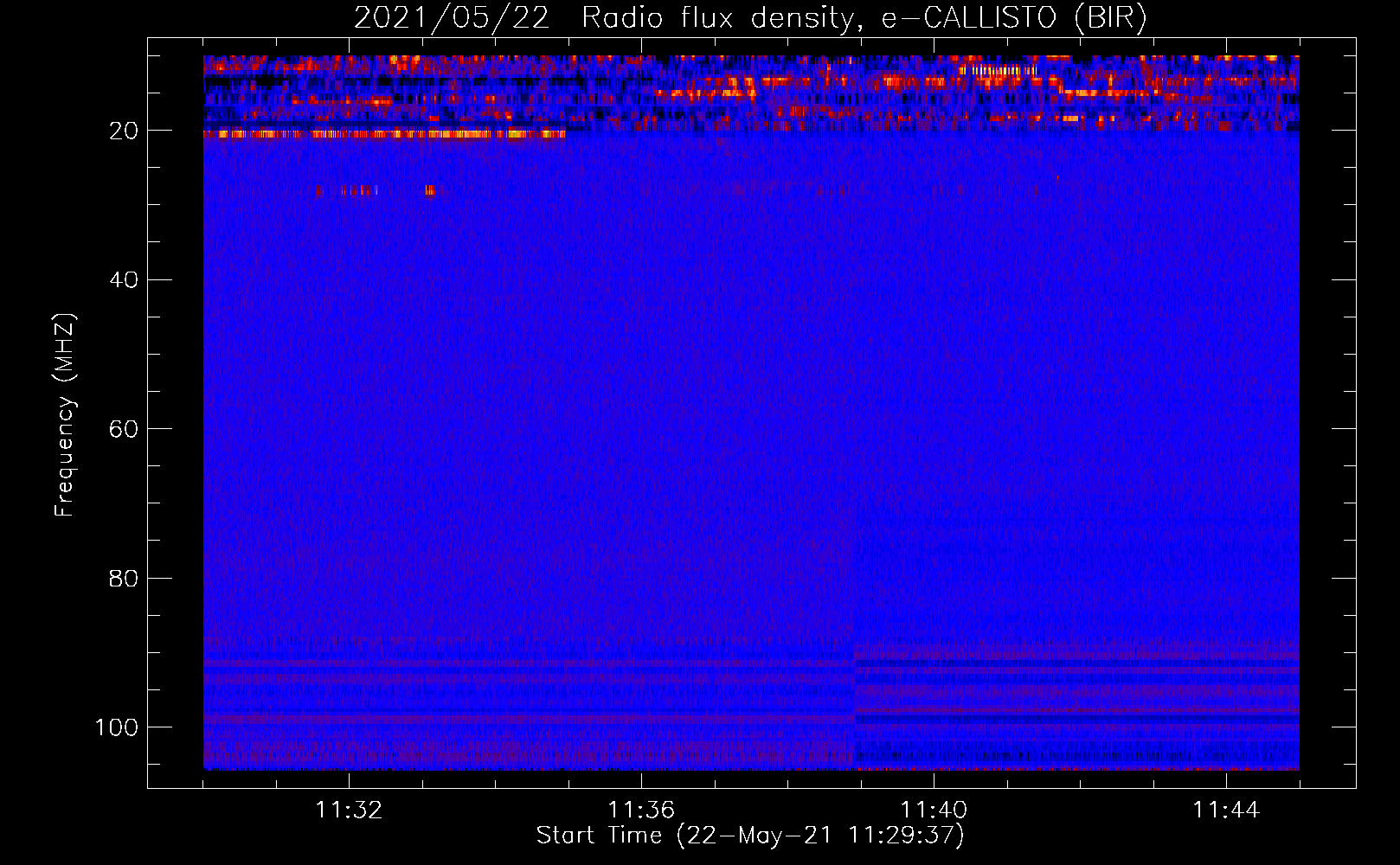This screenshot has width=1400, height=865.
Task: Click the '11:44' time tick label
Action: pyautogui.click(x=1226, y=810)
